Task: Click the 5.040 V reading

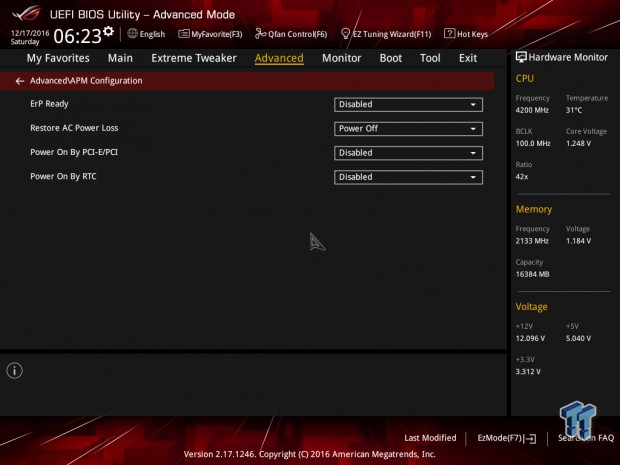Action: [578, 338]
